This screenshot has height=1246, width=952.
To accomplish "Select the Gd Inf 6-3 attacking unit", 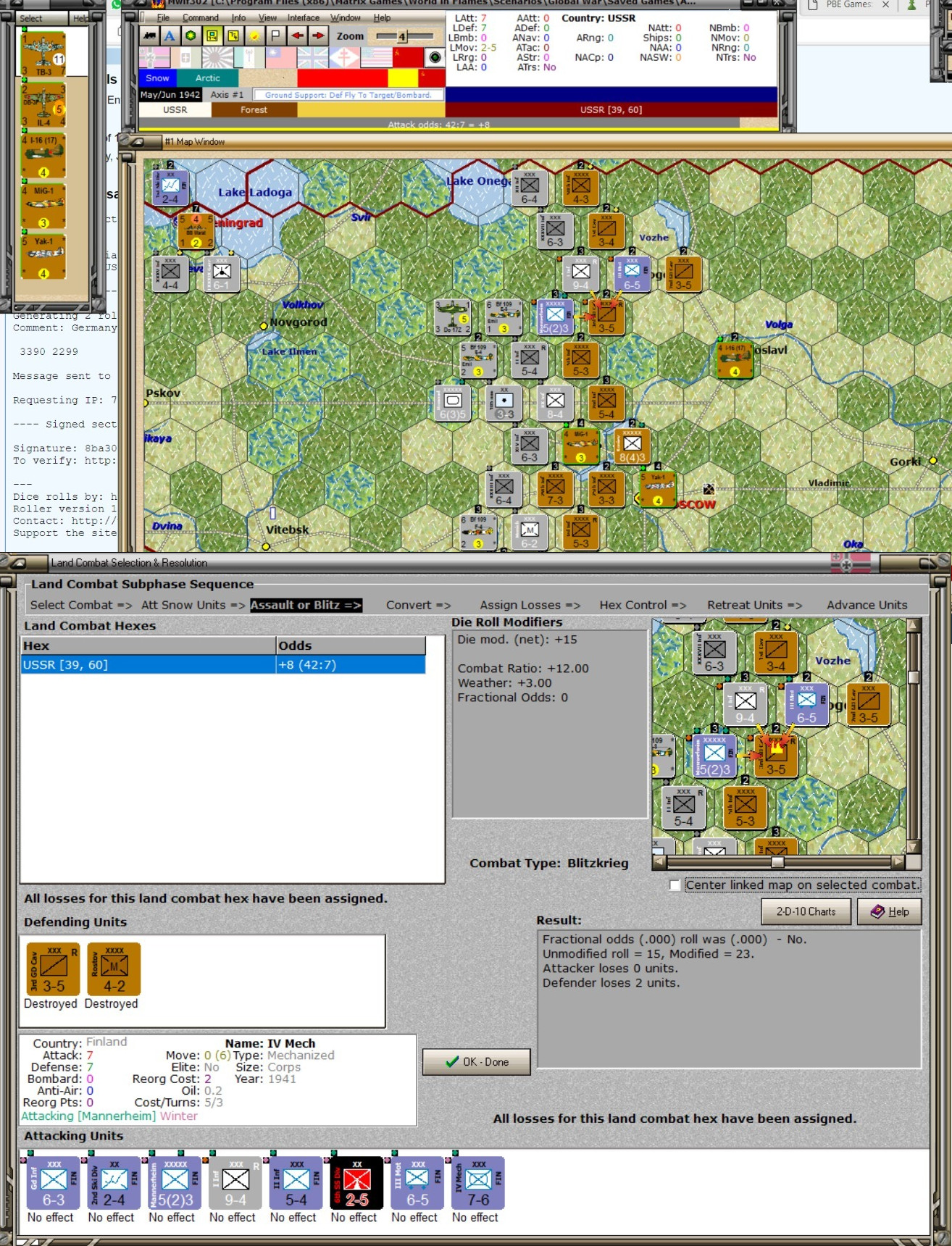I will coord(53,1183).
